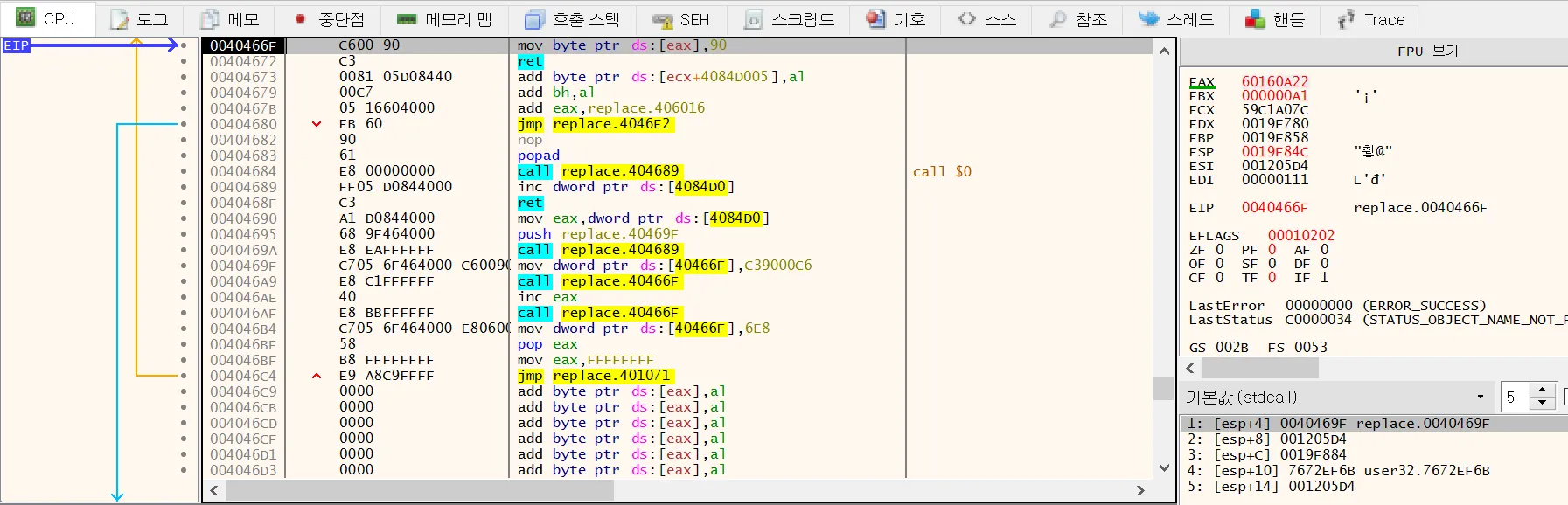Click the green 메모리 맵 chip icon
The image size is (1568, 505).
click(407, 19)
